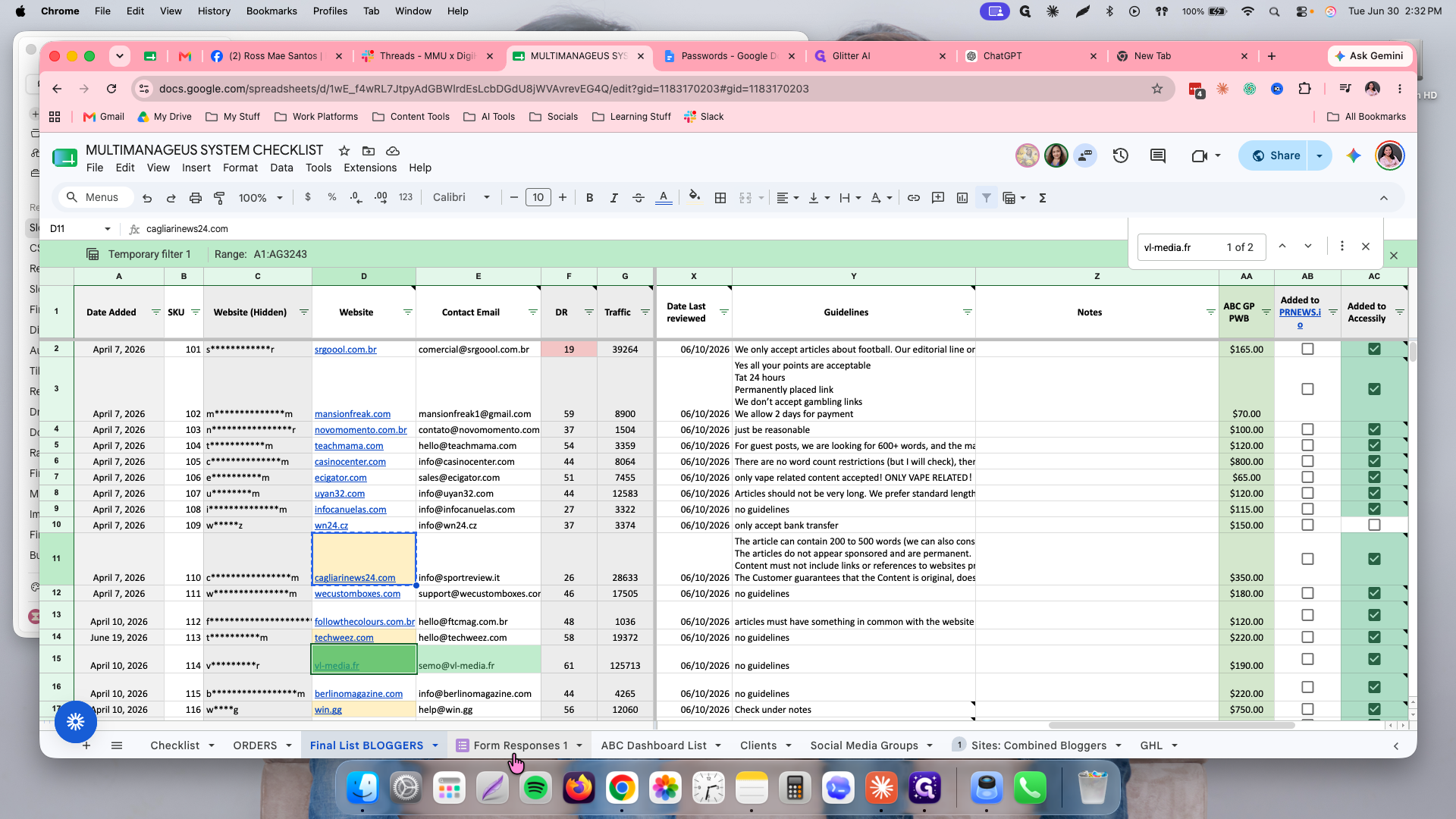Click the Insert comment icon in the toolbar
Viewport: 1456px width, 819px height.
coord(938,198)
